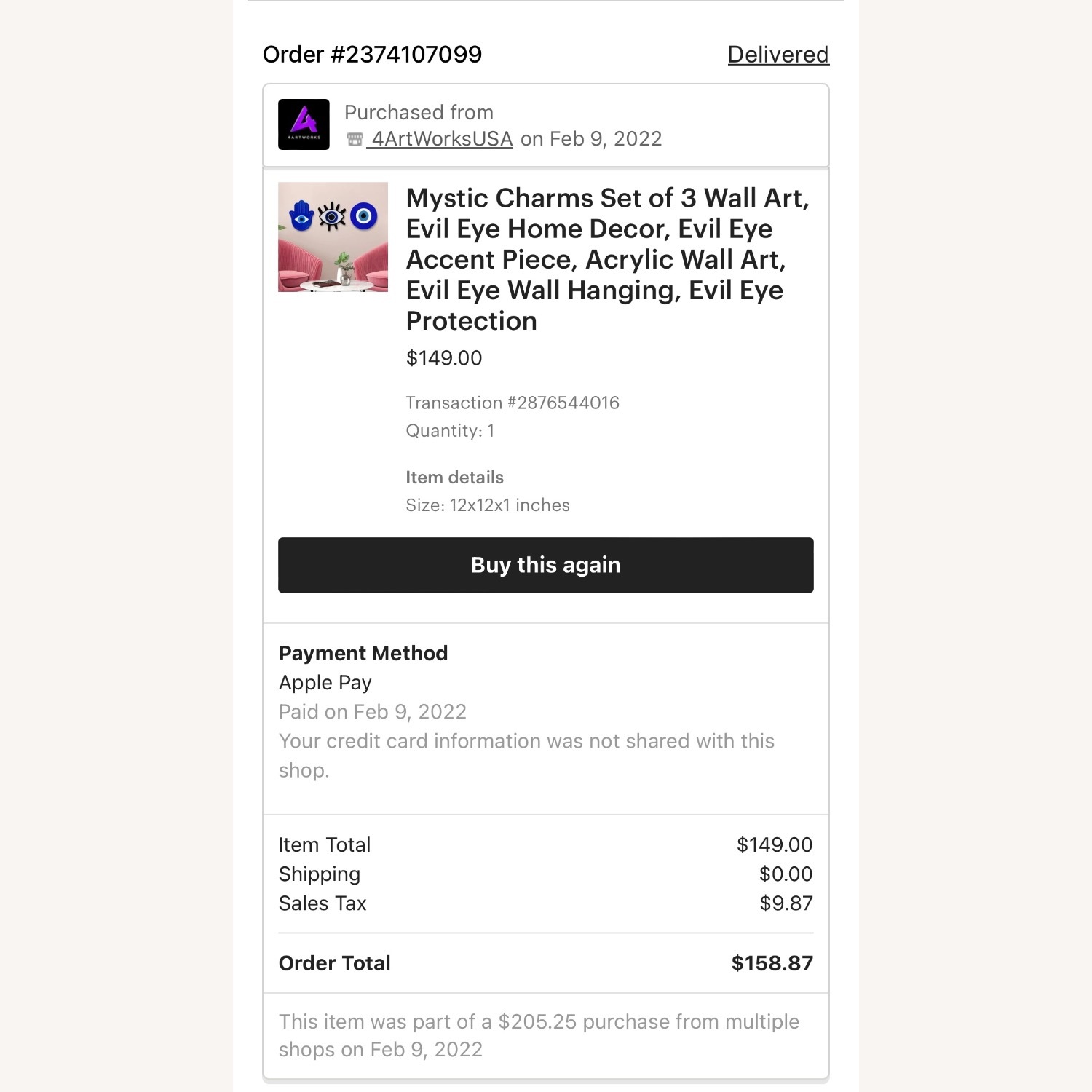The image size is (1092, 1092).
Task: Click the Sales Tax amount $9.87
Action: [786, 903]
